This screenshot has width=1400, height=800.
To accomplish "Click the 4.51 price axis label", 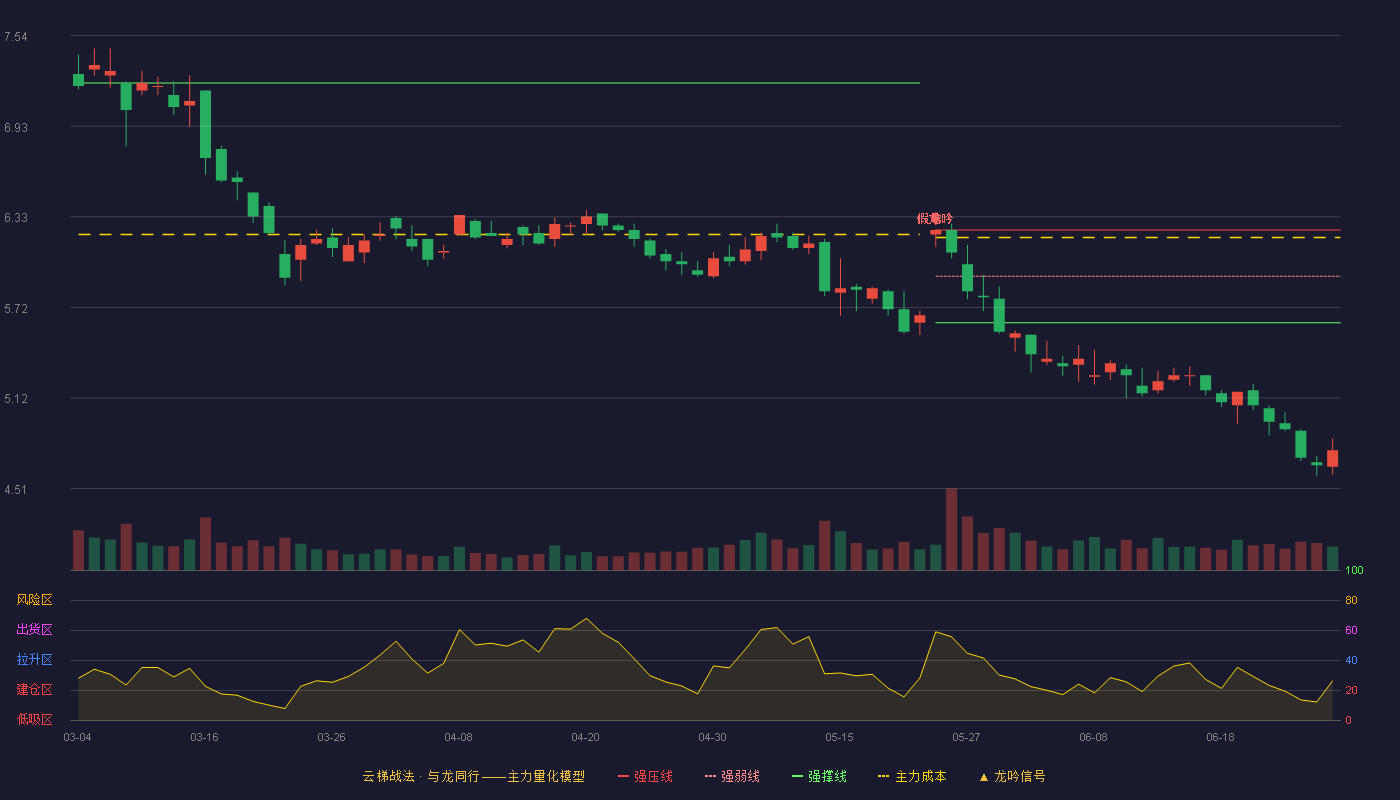I will [x=16, y=490].
